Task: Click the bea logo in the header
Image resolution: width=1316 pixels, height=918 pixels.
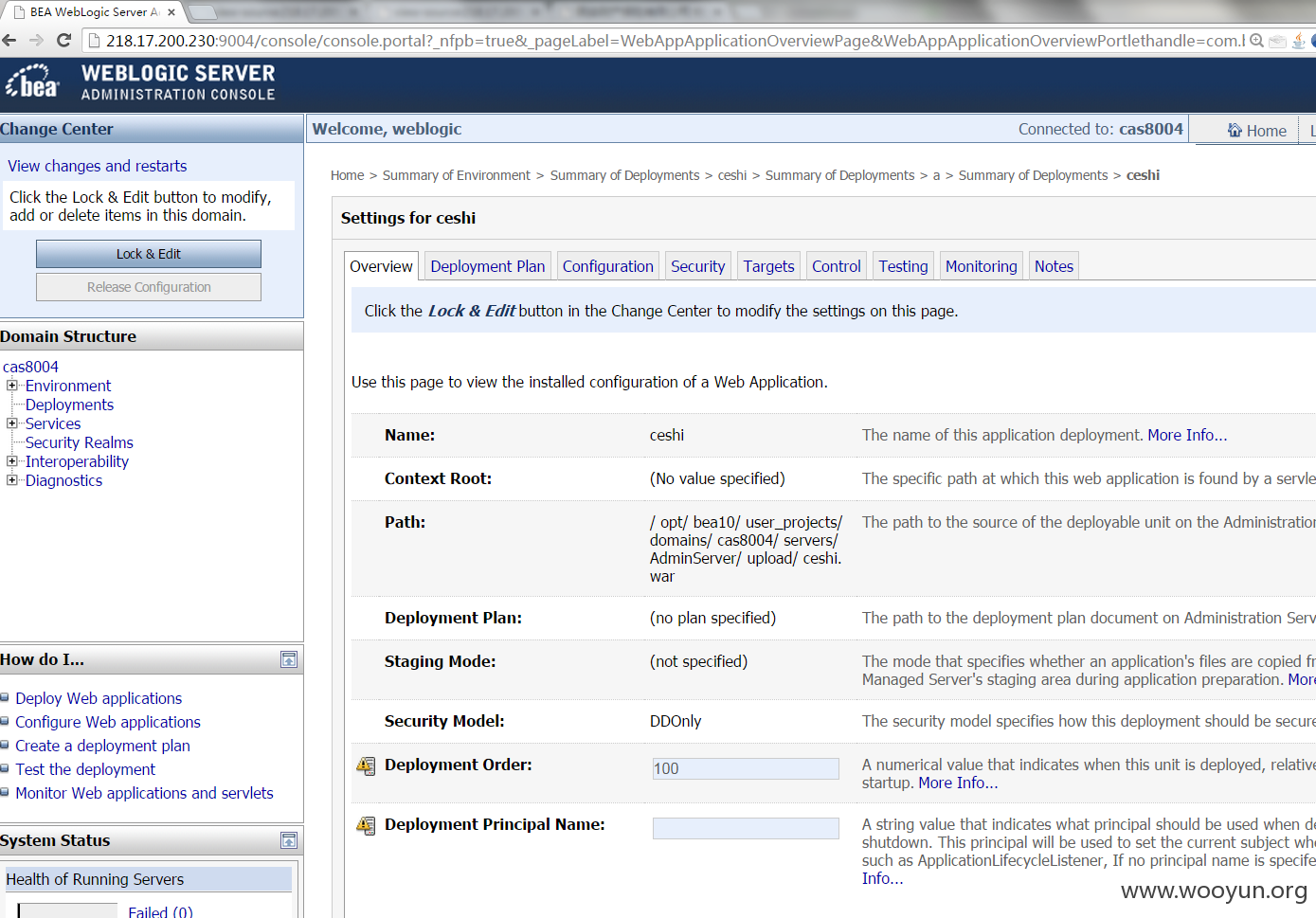Action: [x=32, y=81]
